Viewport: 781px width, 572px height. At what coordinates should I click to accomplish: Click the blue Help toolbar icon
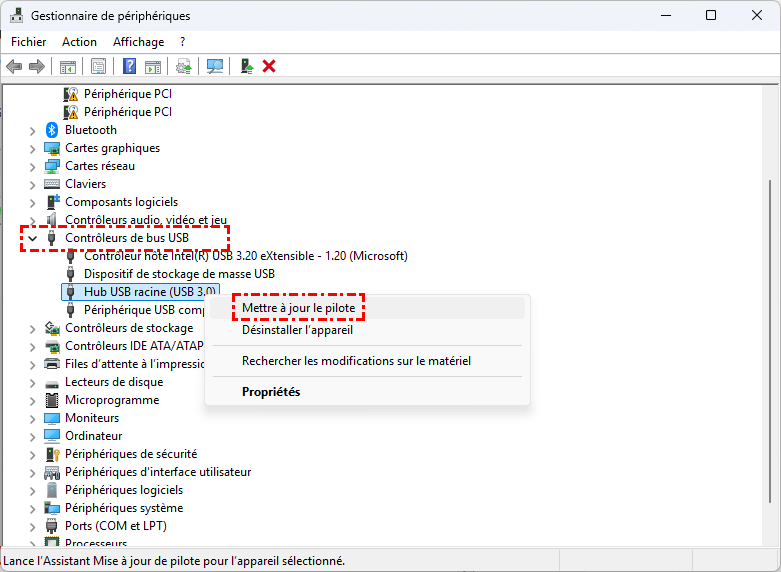(129, 66)
